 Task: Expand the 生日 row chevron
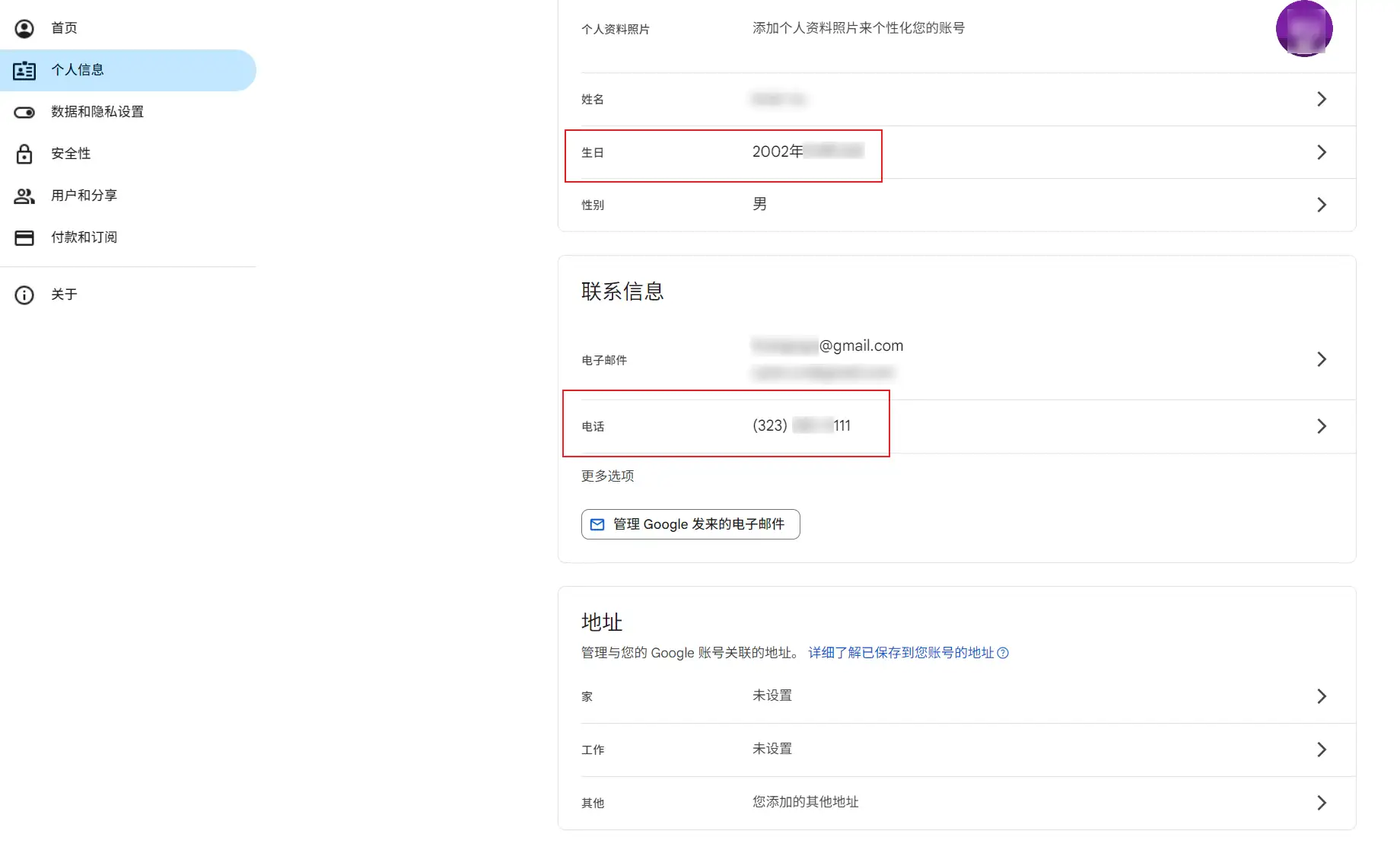pyautogui.click(x=1321, y=152)
